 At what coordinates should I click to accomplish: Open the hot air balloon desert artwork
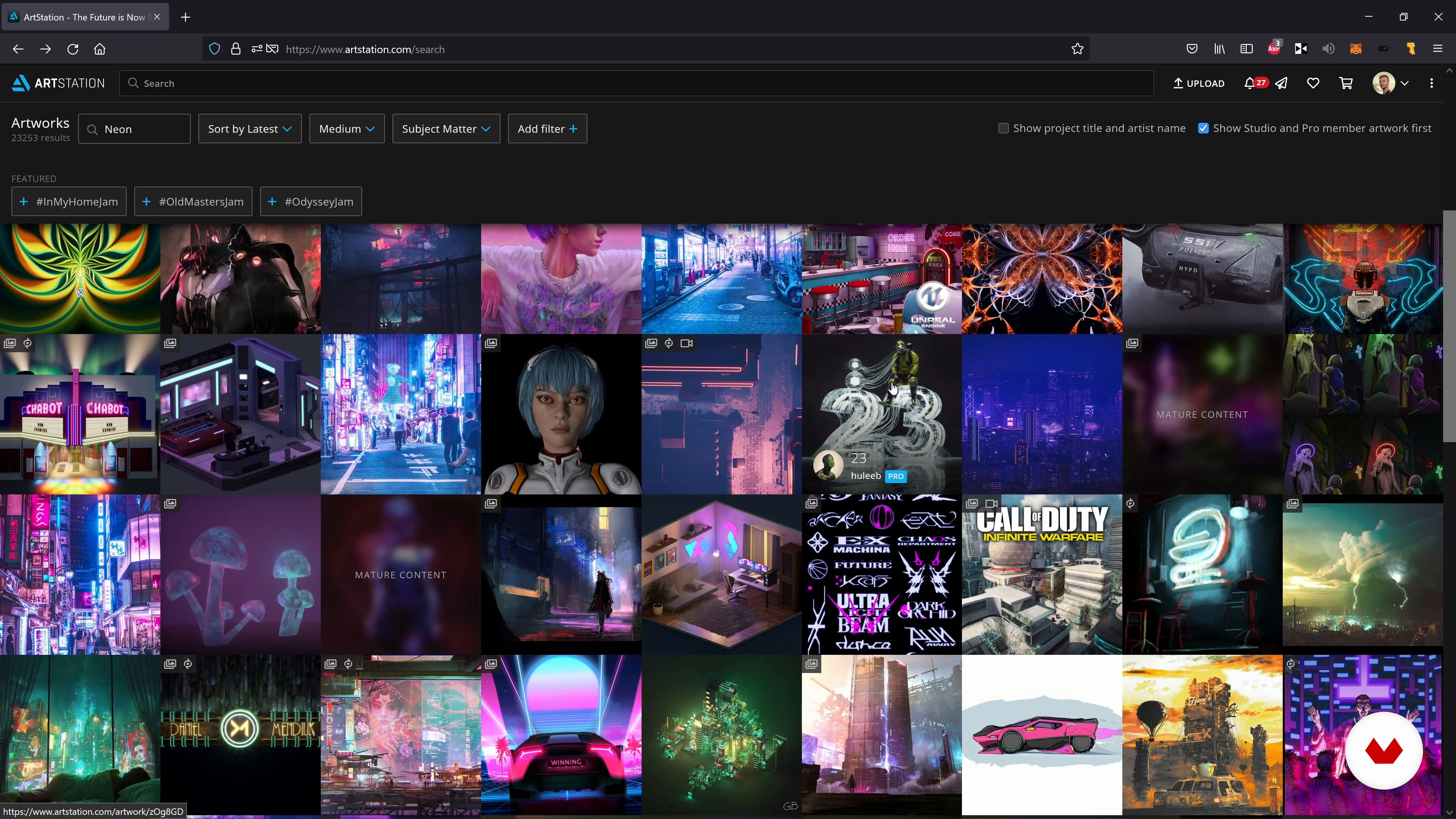coord(1202,735)
